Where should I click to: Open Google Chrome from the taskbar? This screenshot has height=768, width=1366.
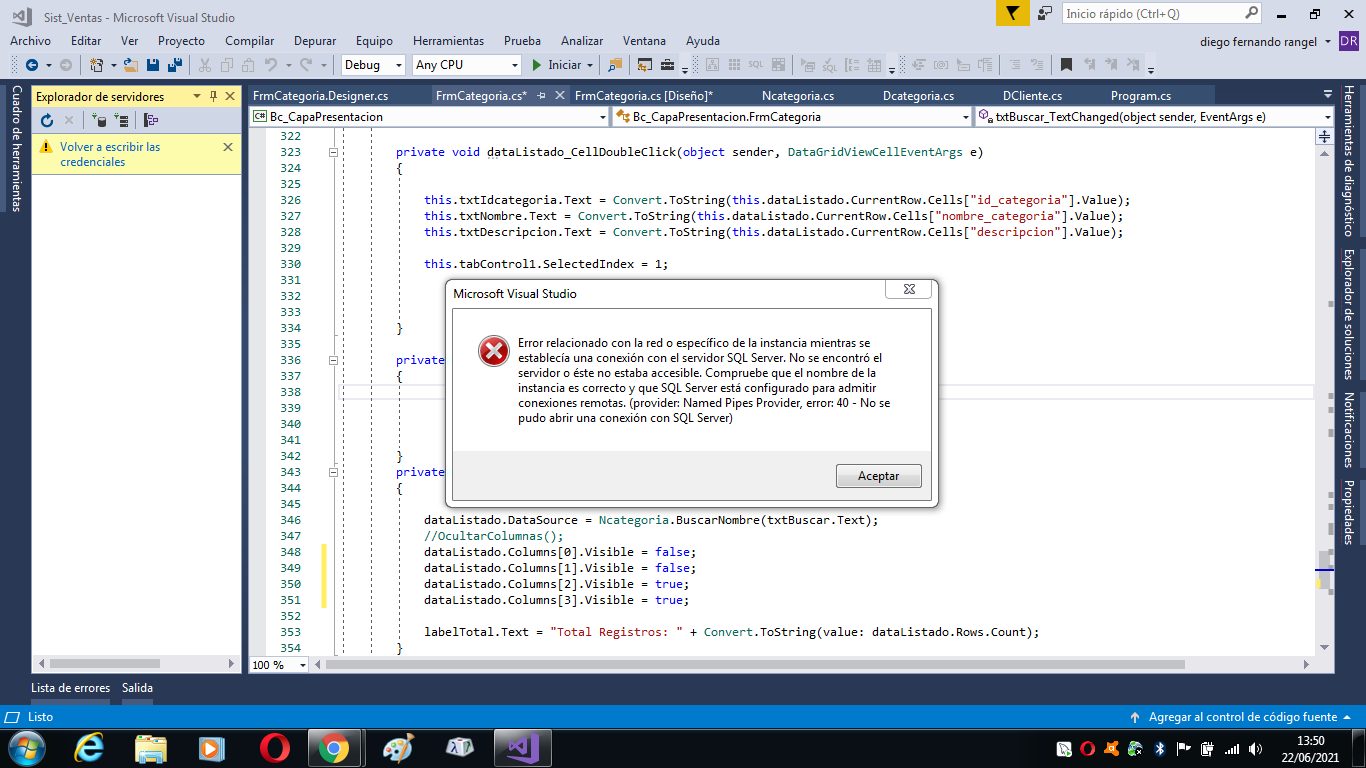[x=334, y=748]
